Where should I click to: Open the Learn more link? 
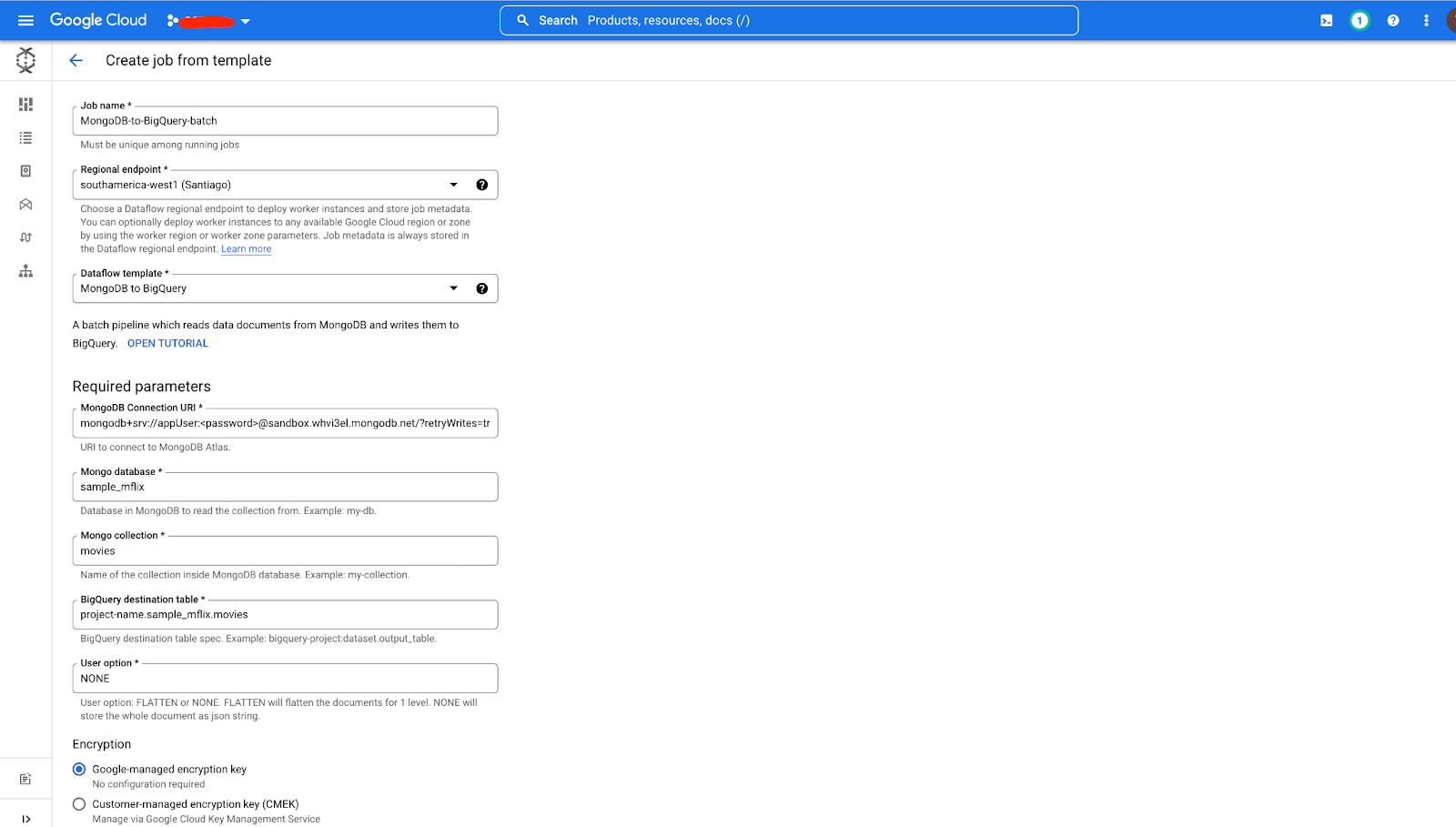coord(246,249)
